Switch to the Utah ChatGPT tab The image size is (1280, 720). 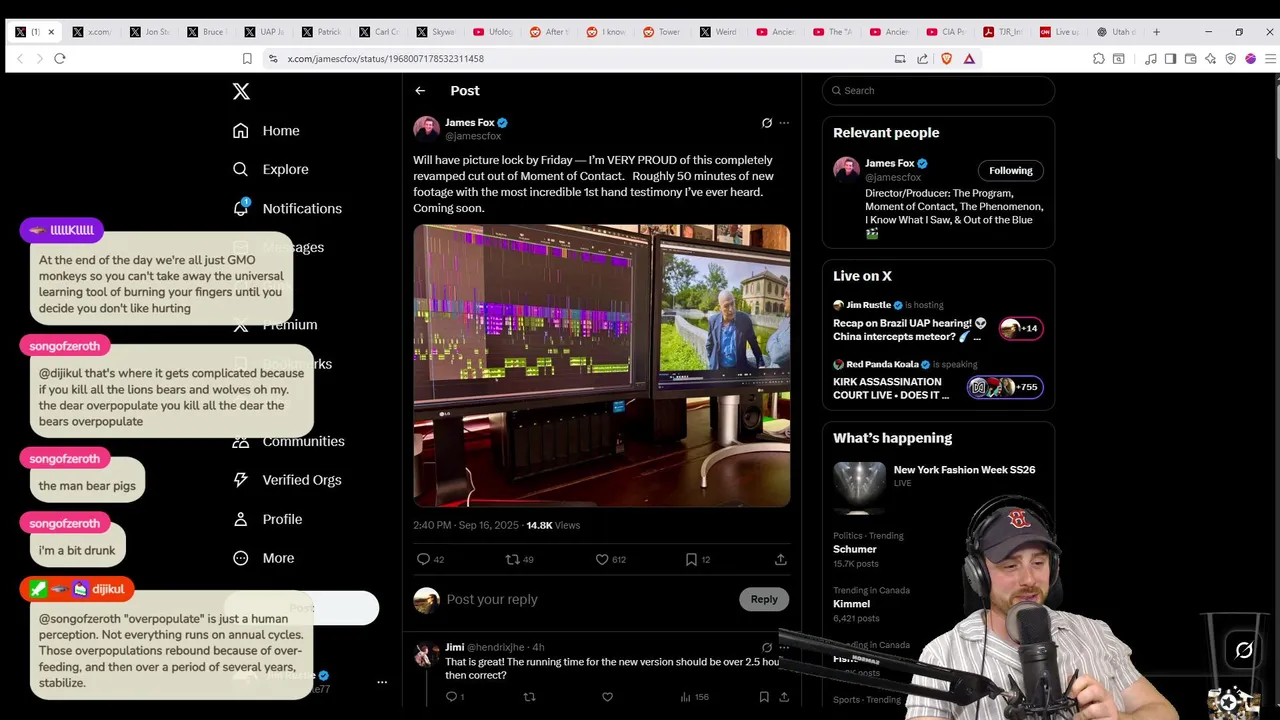1115,32
